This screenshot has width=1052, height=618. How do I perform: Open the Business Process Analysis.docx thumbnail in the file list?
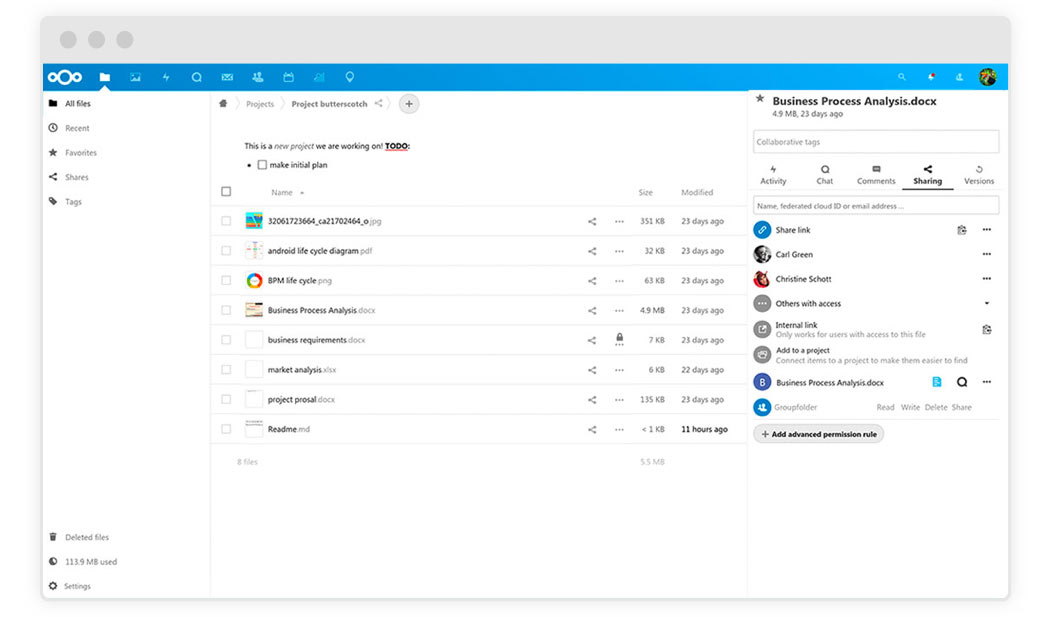254,310
